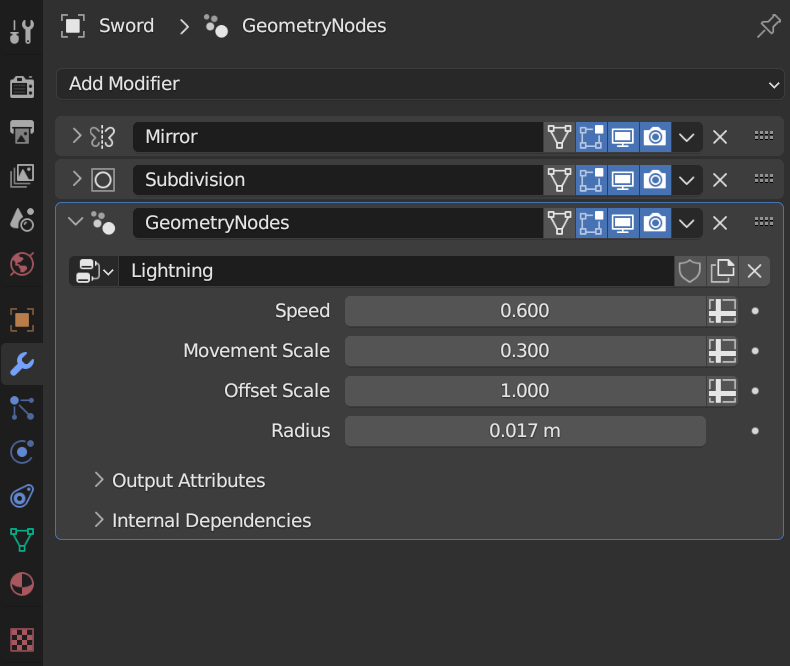Switch to the Material properties tab

pos(21,583)
